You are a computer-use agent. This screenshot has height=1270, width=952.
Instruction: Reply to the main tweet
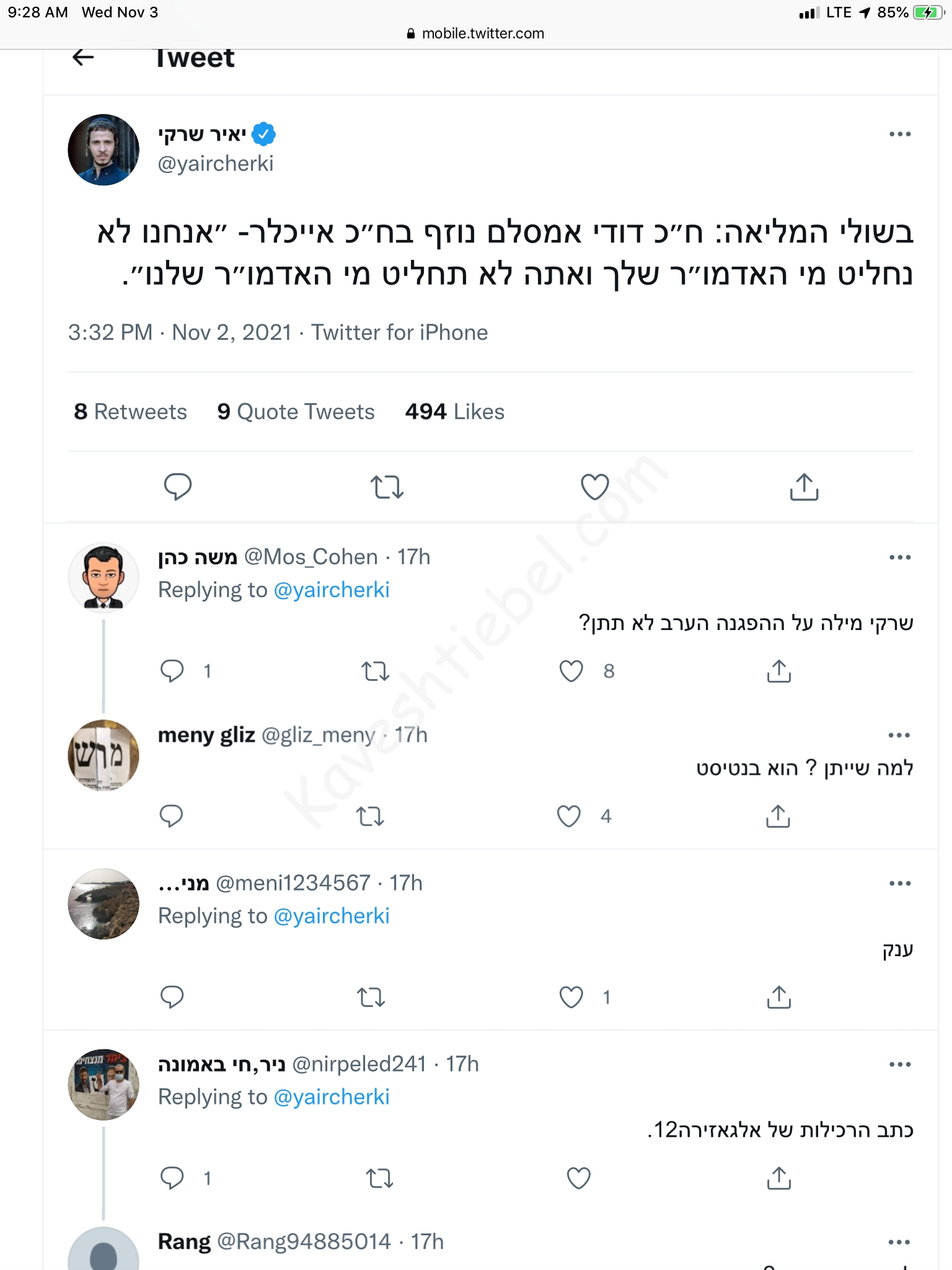[x=178, y=486]
